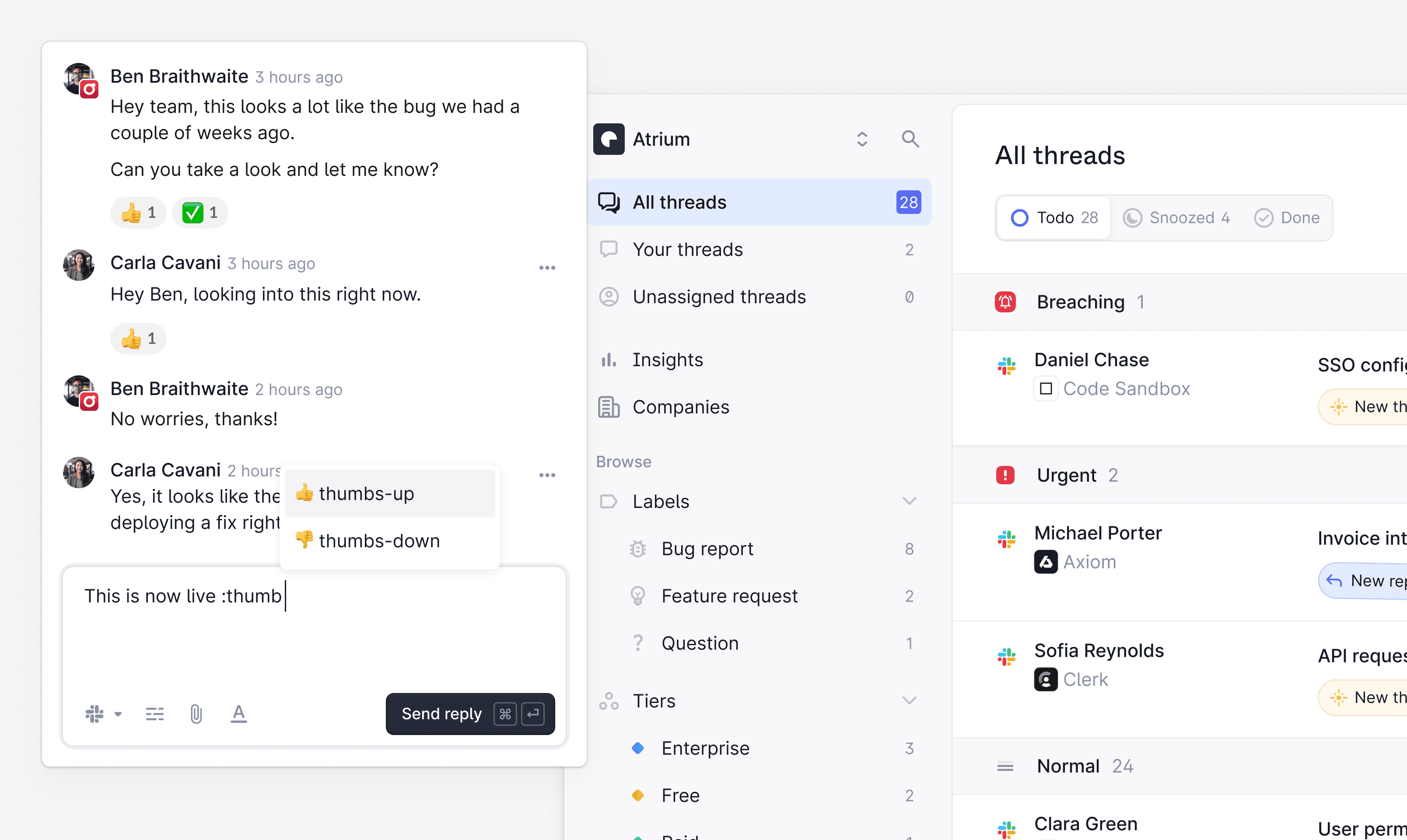Click the Atrium workspace logo

pos(609,139)
